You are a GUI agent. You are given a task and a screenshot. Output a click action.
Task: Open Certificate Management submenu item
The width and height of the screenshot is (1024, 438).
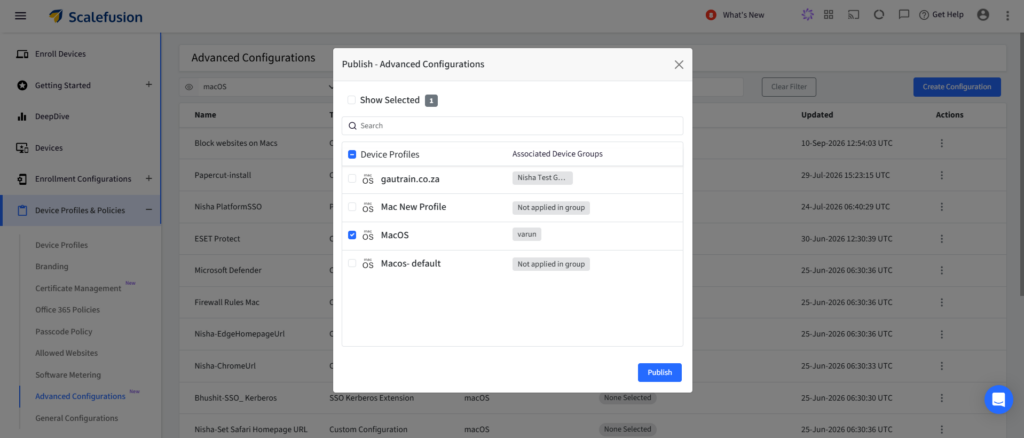[78, 288]
